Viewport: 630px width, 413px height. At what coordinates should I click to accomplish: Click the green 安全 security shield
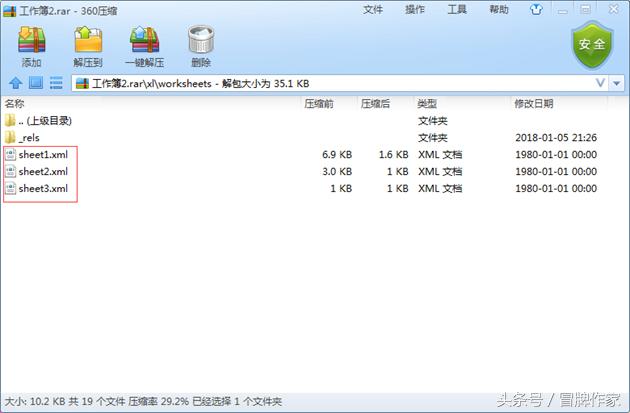coord(592,45)
